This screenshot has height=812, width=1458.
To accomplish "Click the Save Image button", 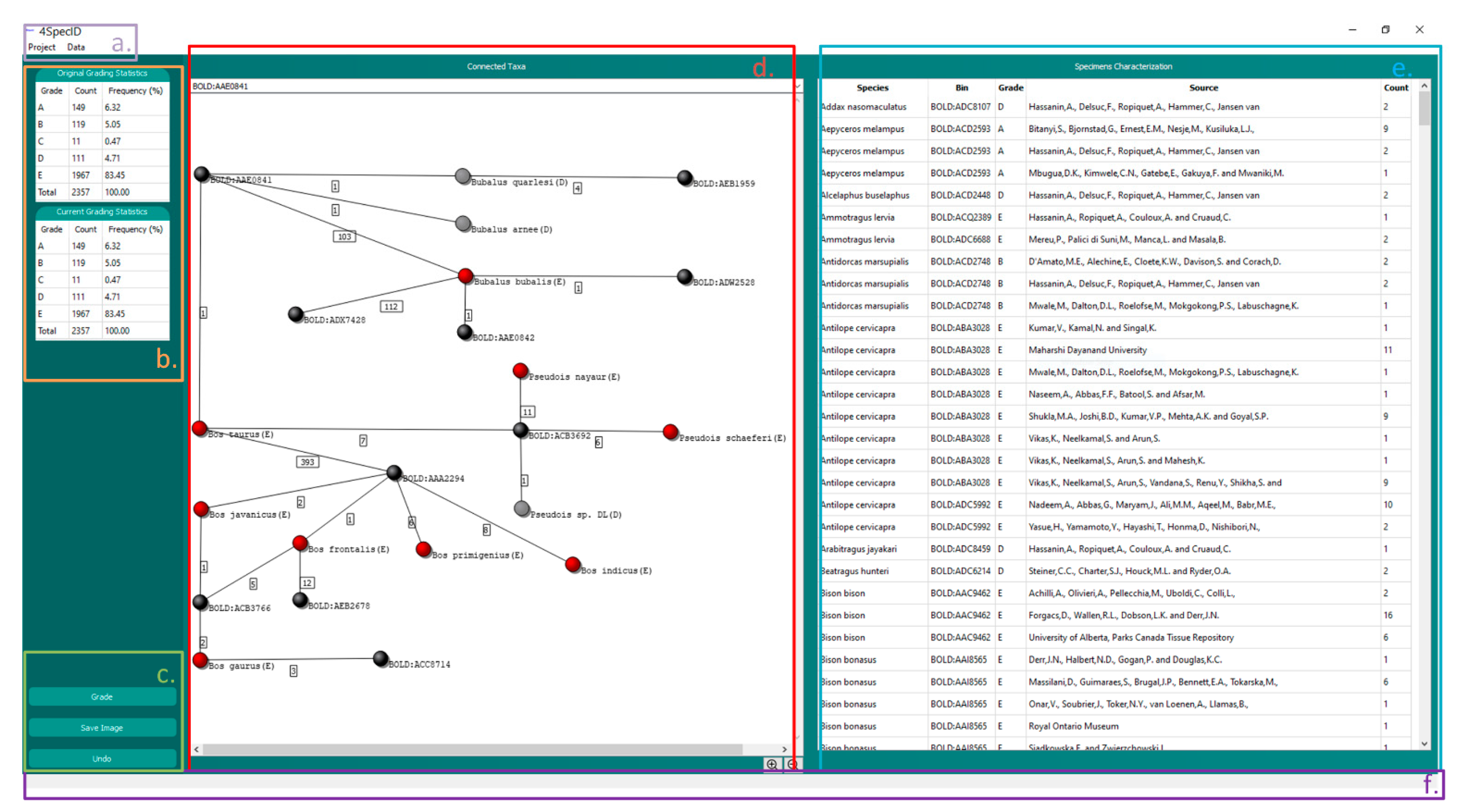I will click(x=102, y=728).
